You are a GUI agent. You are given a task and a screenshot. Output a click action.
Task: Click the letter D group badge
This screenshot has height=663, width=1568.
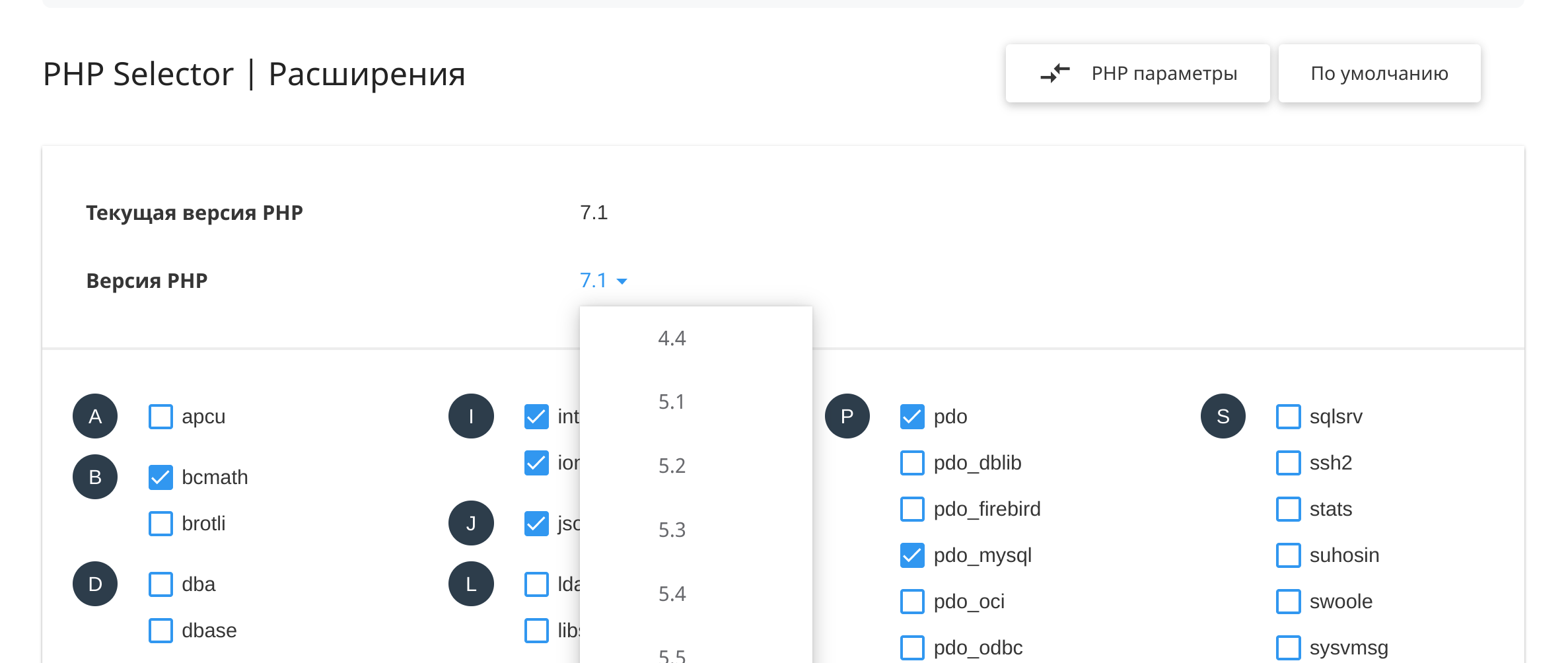tap(95, 584)
